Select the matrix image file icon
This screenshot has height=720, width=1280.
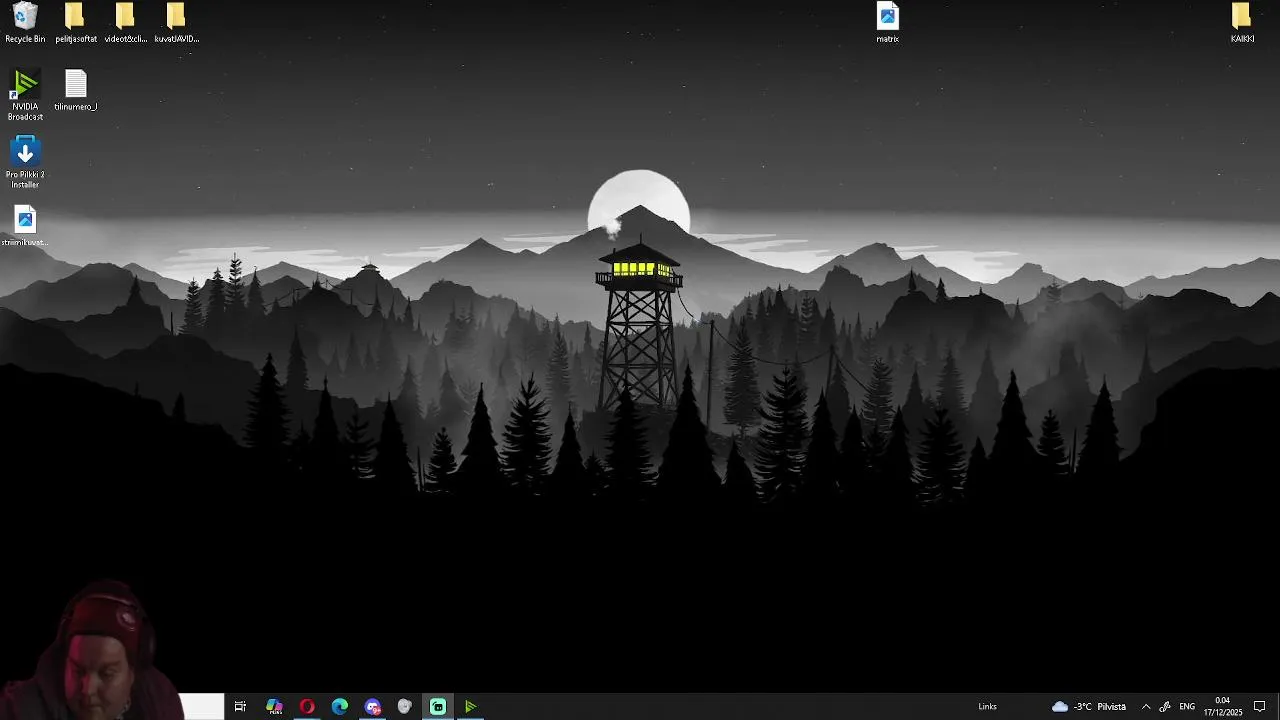tap(887, 23)
